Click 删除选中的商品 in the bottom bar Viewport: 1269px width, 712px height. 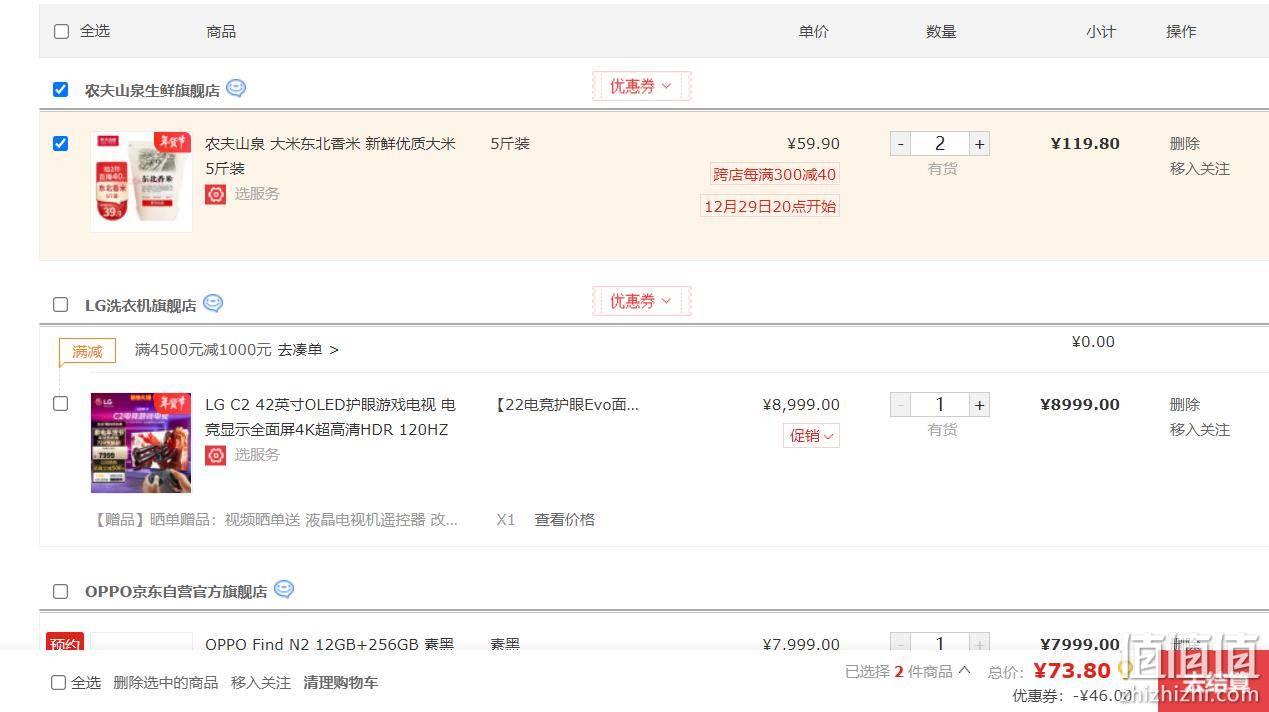(166, 682)
